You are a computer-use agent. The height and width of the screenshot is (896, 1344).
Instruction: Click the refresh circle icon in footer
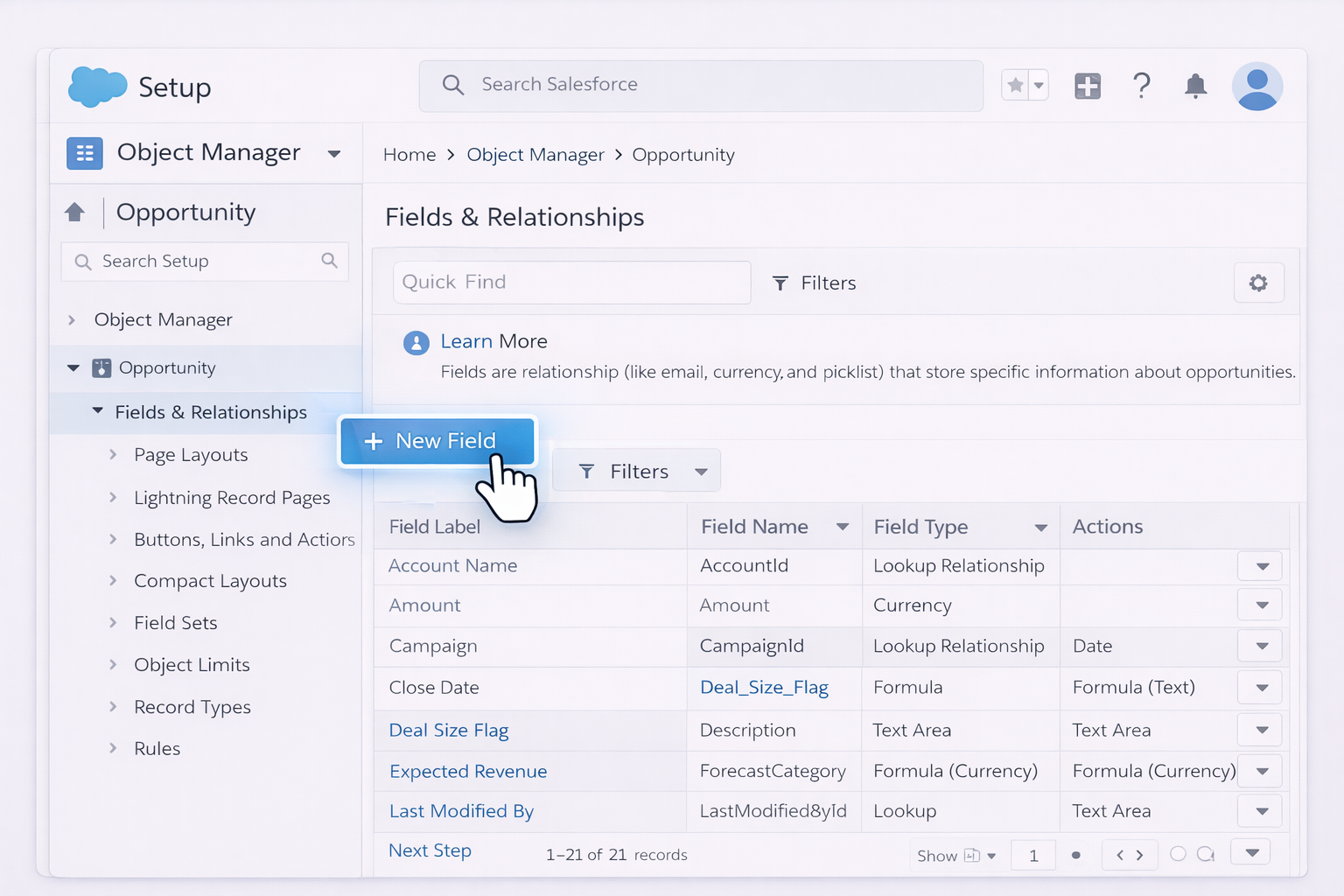point(1206,854)
